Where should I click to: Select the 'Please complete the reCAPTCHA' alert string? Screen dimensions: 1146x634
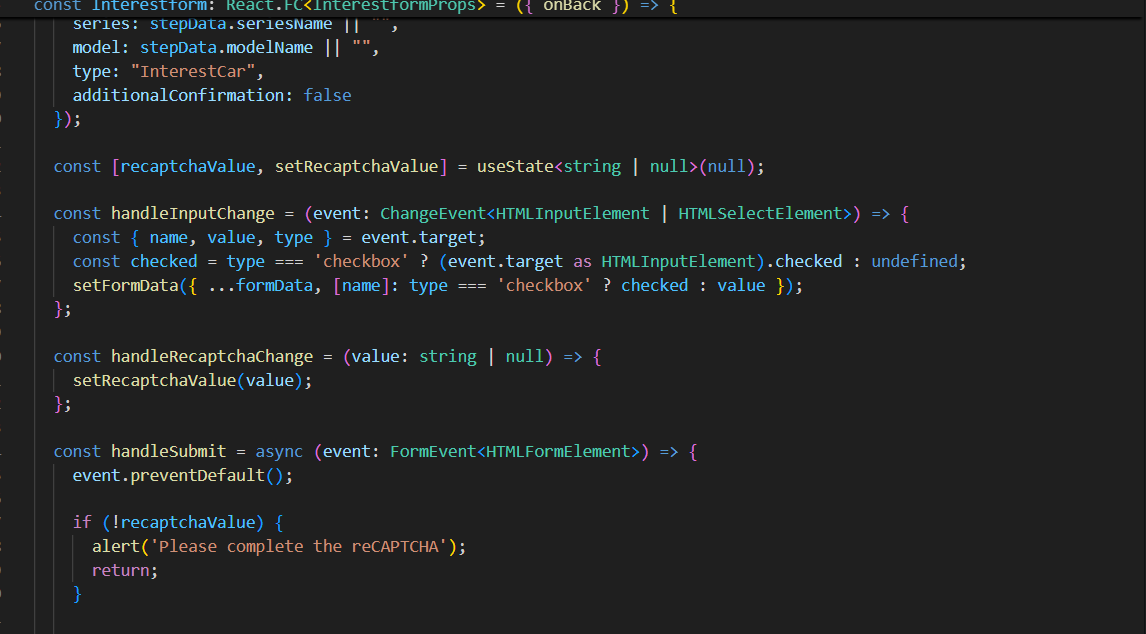[300, 546]
